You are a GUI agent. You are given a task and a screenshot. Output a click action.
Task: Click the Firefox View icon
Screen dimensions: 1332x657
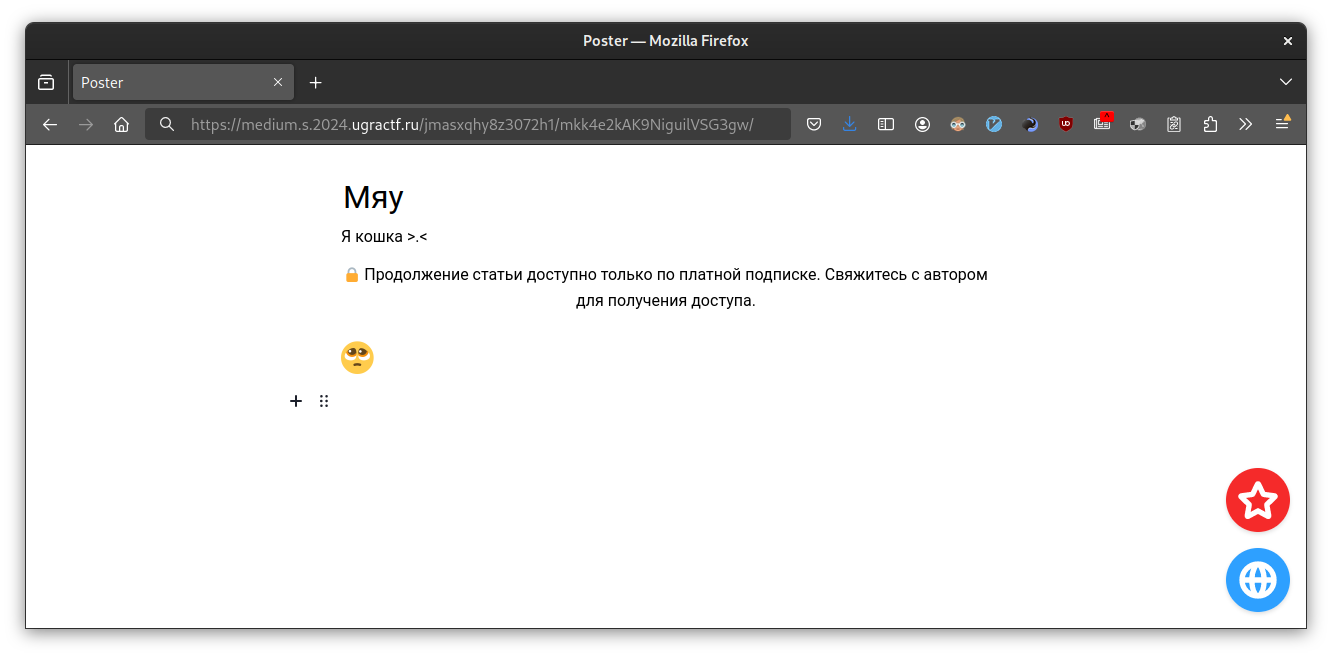tap(46, 82)
